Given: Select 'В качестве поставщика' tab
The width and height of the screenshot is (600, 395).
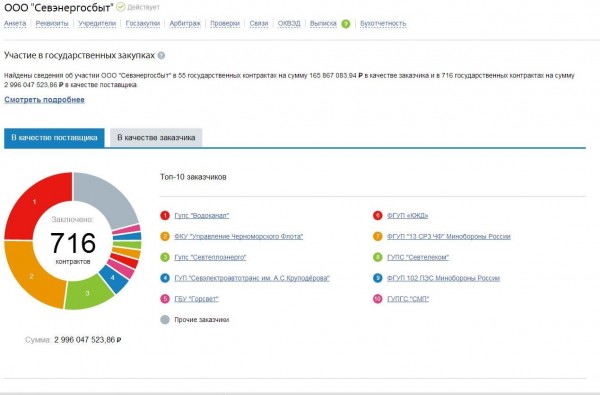Looking at the screenshot, I should click(54, 137).
